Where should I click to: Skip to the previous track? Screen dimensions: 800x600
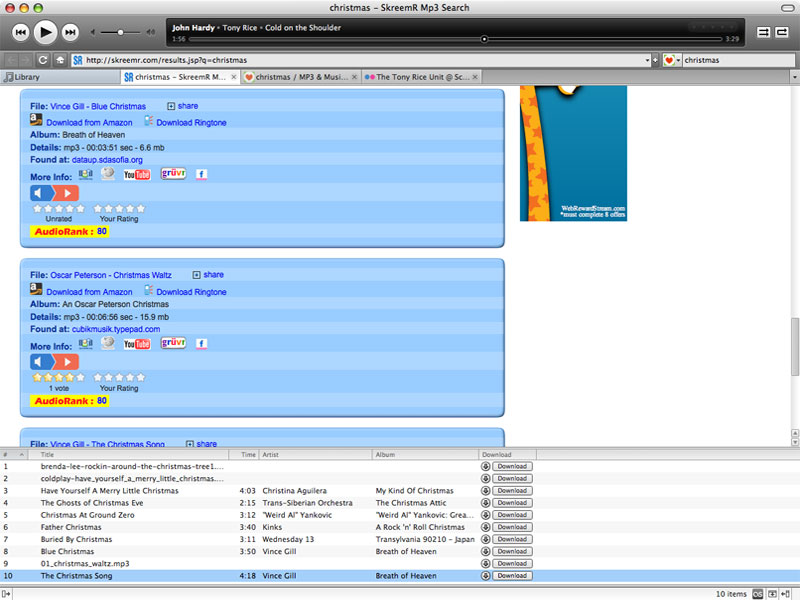click(20, 33)
